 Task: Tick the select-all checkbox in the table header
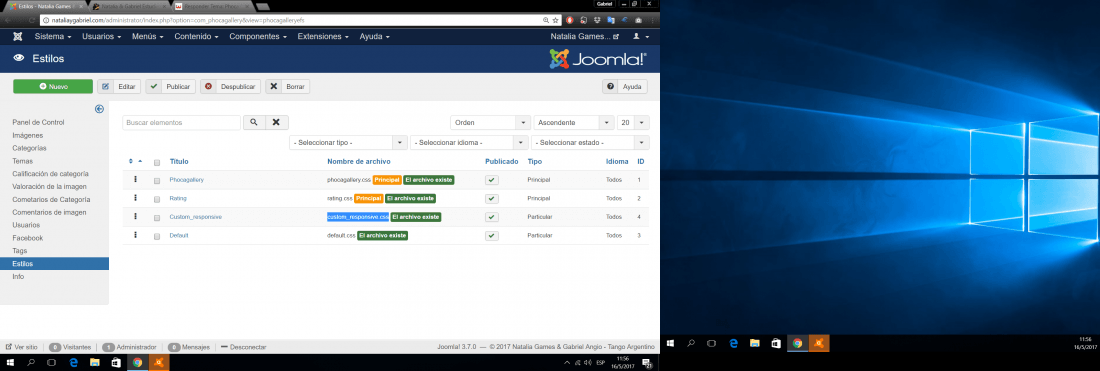pyautogui.click(x=157, y=162)
